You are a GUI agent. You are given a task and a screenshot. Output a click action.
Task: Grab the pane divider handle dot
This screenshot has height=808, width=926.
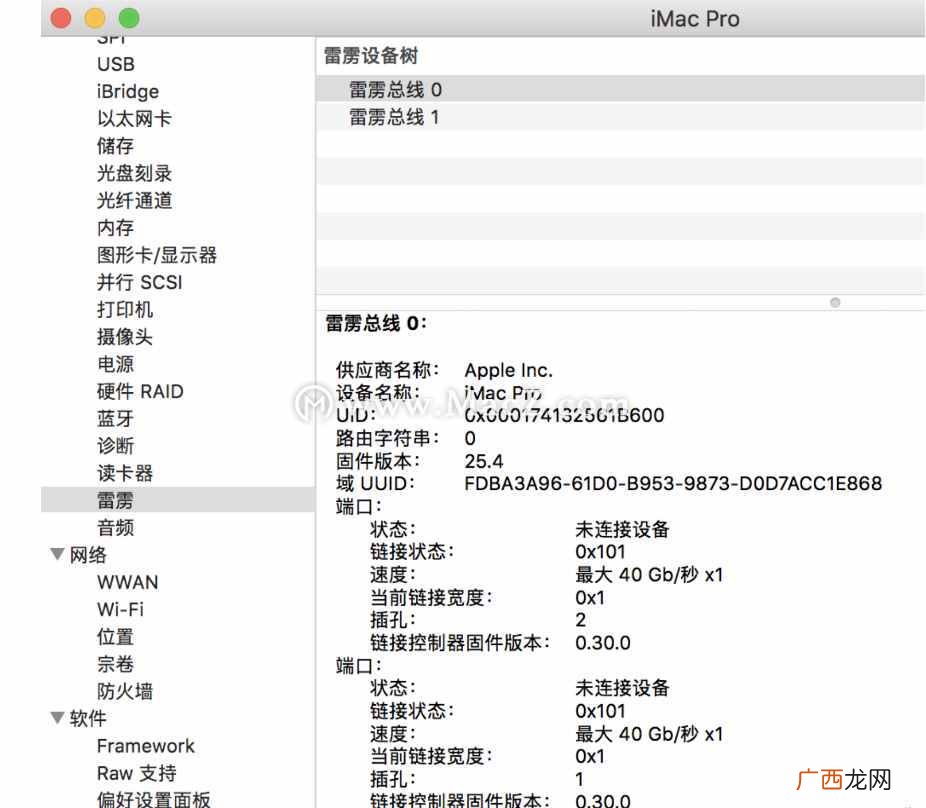835,302
